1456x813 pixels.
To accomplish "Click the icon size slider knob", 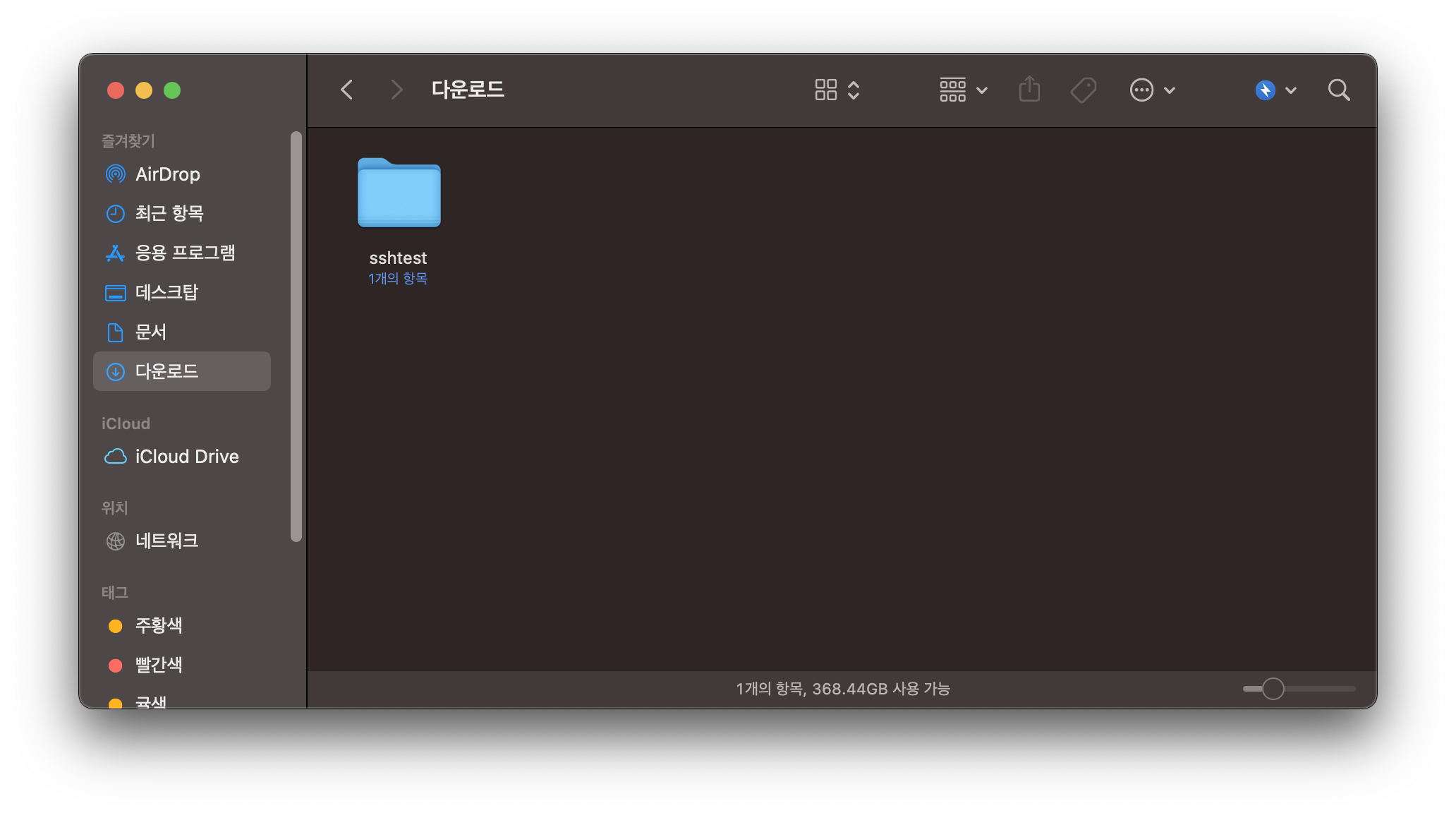I will pos(1273,688).
